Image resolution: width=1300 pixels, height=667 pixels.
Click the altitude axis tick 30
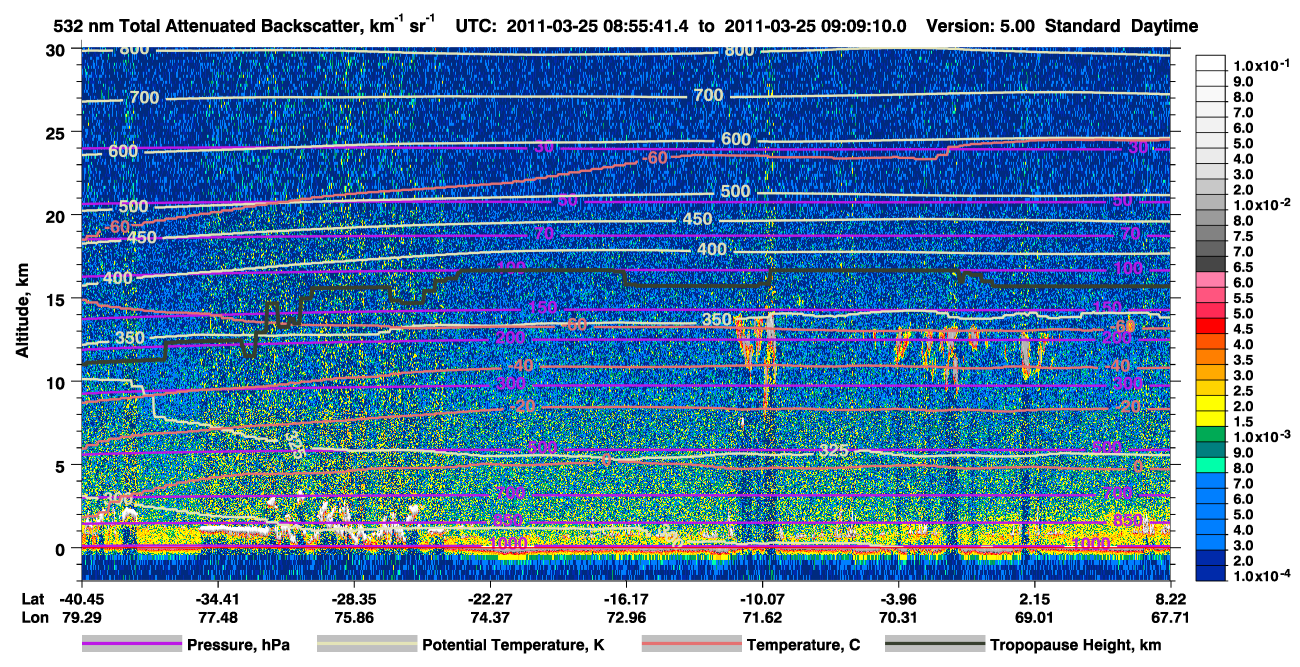57,49
